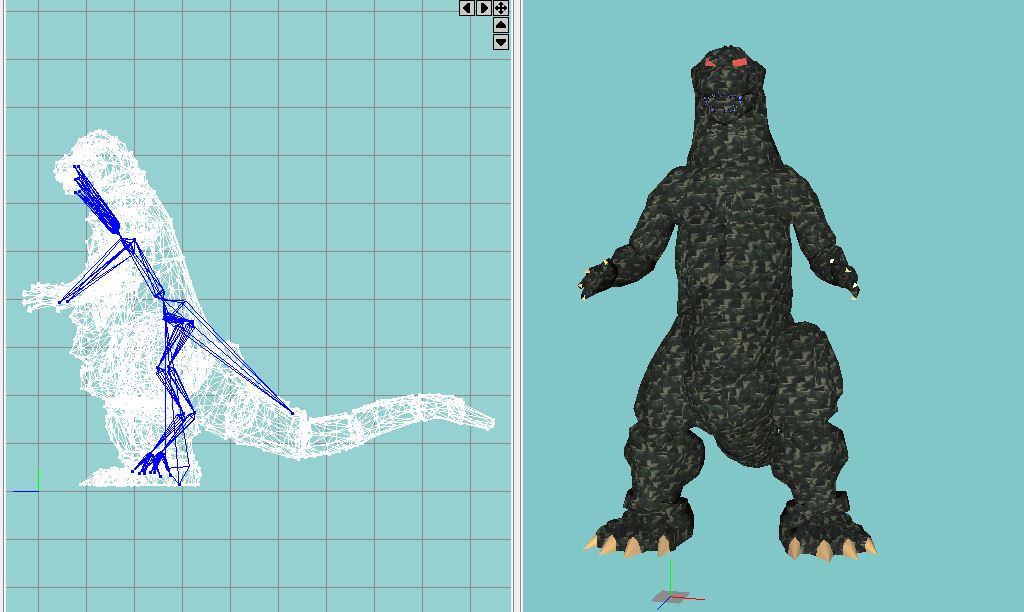Click the monster's red eye on the left
Viewport: 1024px width, 612px height.
[x=711, y=64]
